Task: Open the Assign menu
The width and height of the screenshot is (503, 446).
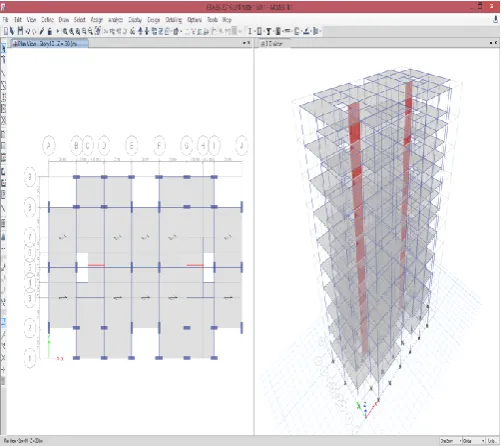Action: [97, 20]
